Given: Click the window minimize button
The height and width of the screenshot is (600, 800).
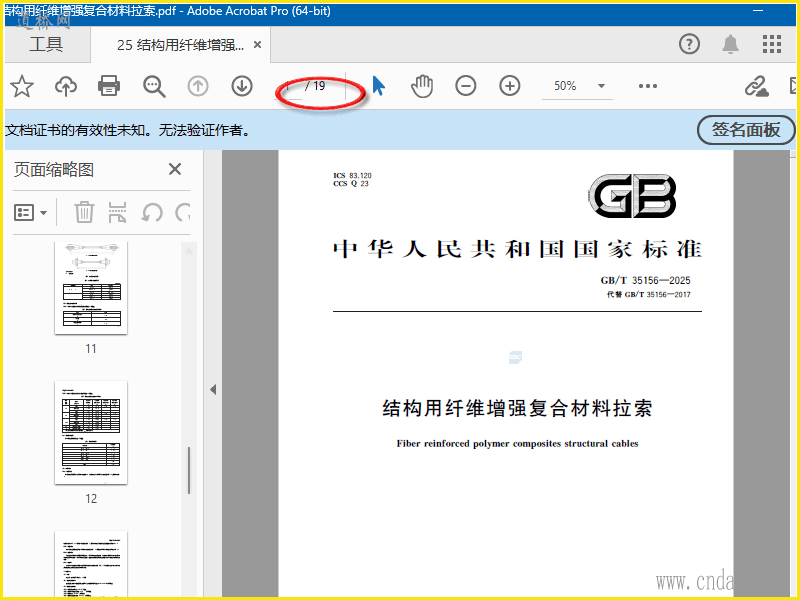Looking at the screenshot, I should (x=758, y=10).
